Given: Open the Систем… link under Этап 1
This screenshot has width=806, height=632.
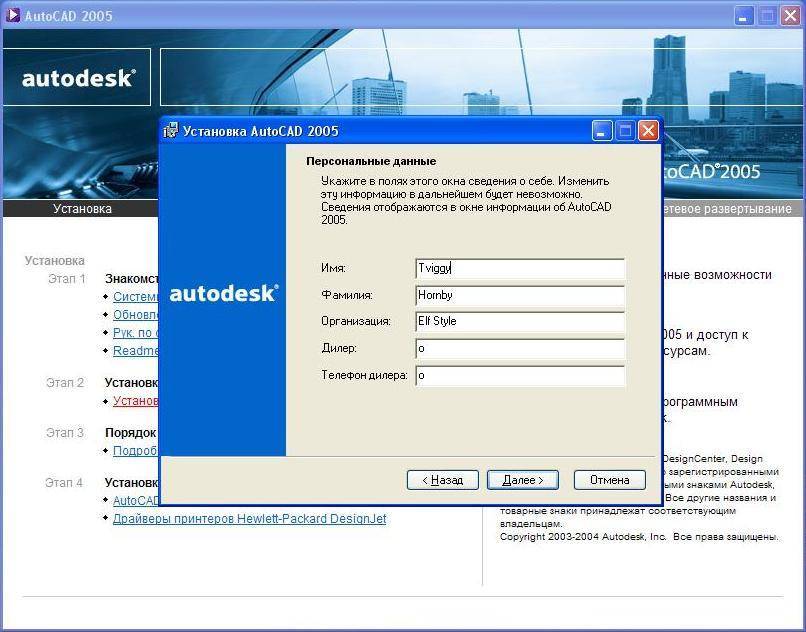Looking at the screenshot, I should click(136, 297).
